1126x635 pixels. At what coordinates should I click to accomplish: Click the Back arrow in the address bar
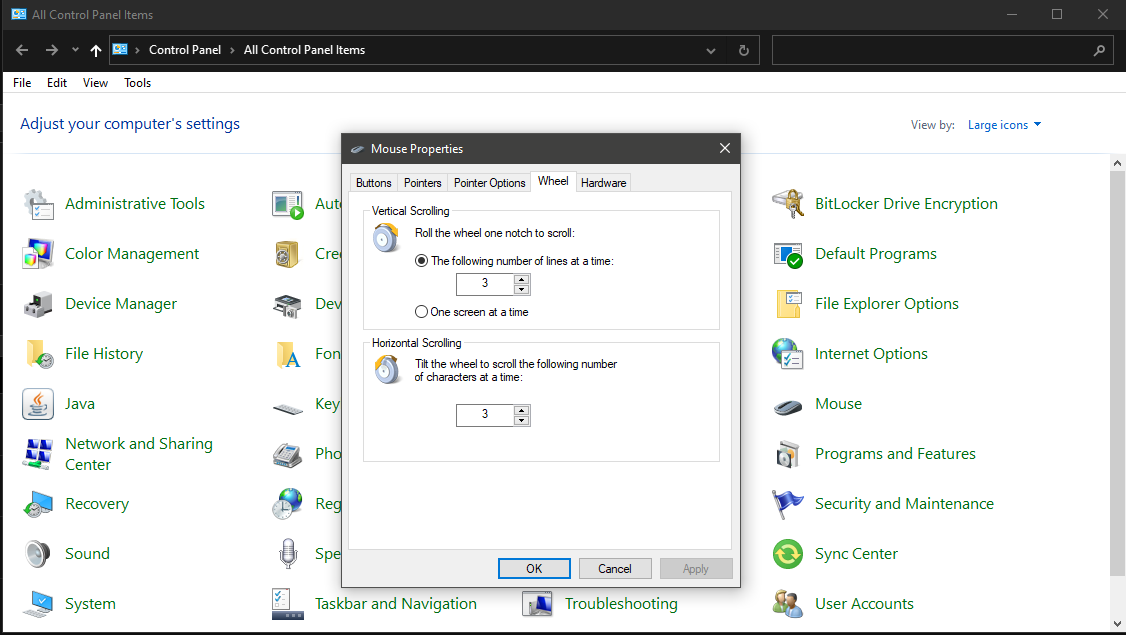pos(22,50)
